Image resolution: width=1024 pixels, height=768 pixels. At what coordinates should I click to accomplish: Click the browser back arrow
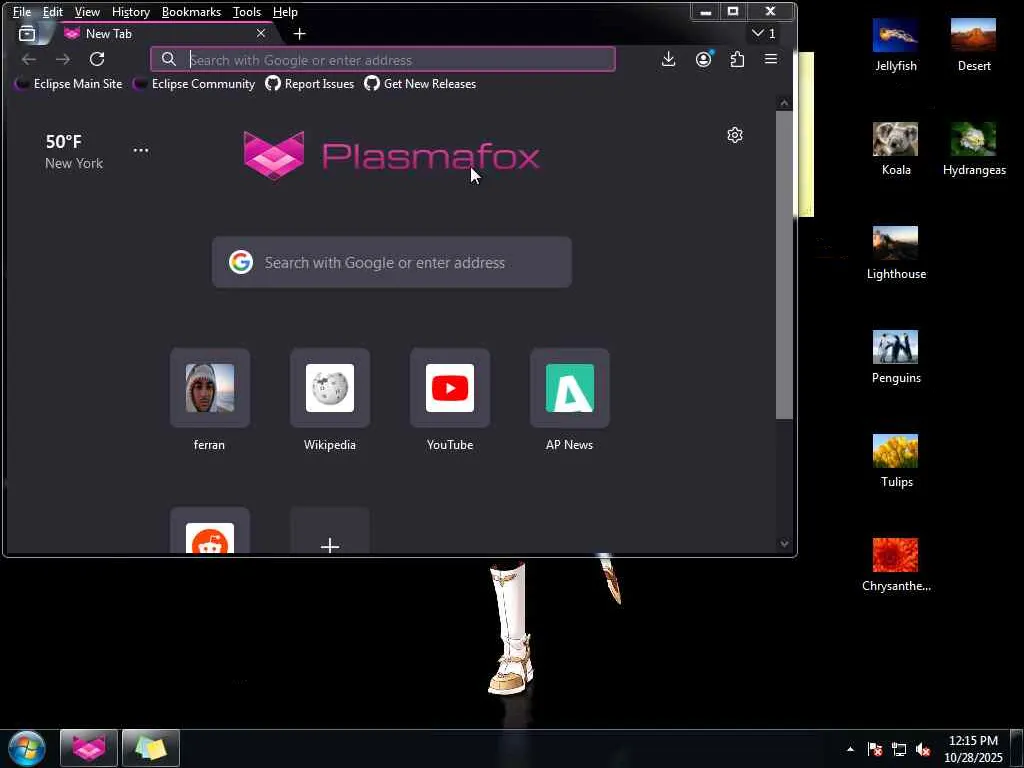[29, 59]
